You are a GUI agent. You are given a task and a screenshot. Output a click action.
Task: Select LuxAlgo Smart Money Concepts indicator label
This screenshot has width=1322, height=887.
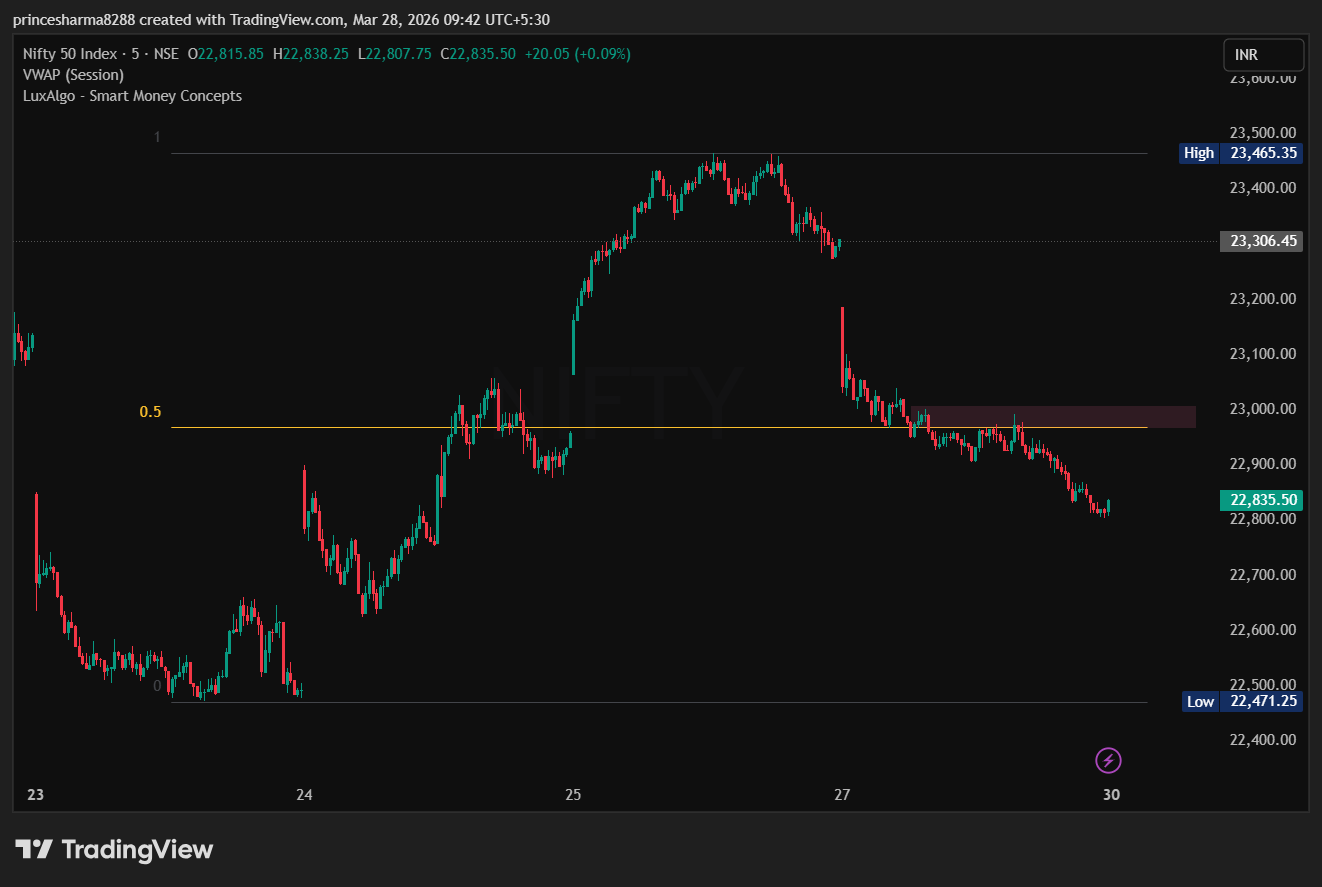click(x=132, y=96)
